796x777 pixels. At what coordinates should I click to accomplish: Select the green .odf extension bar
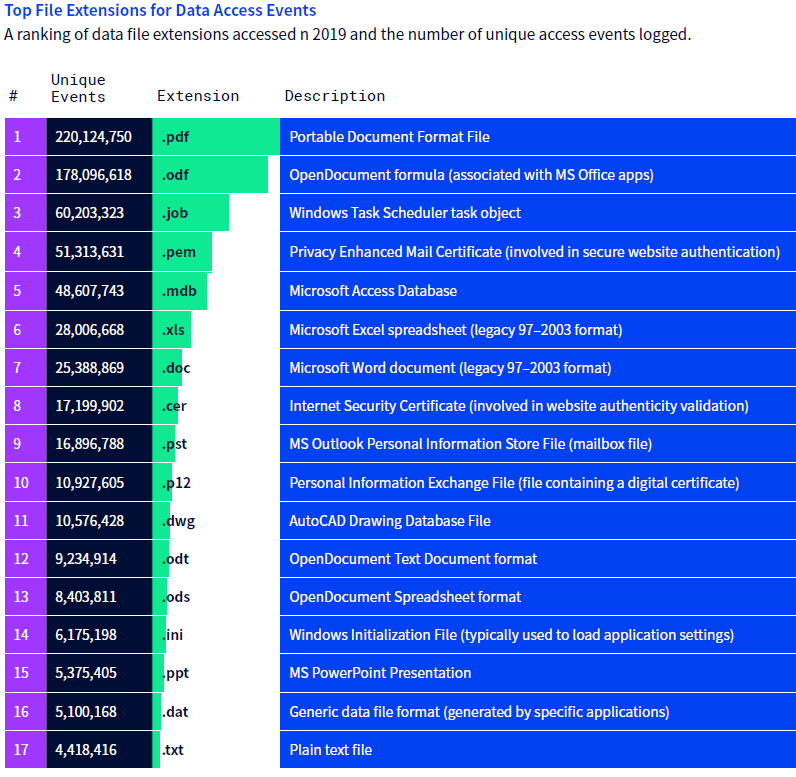point(209,174)
